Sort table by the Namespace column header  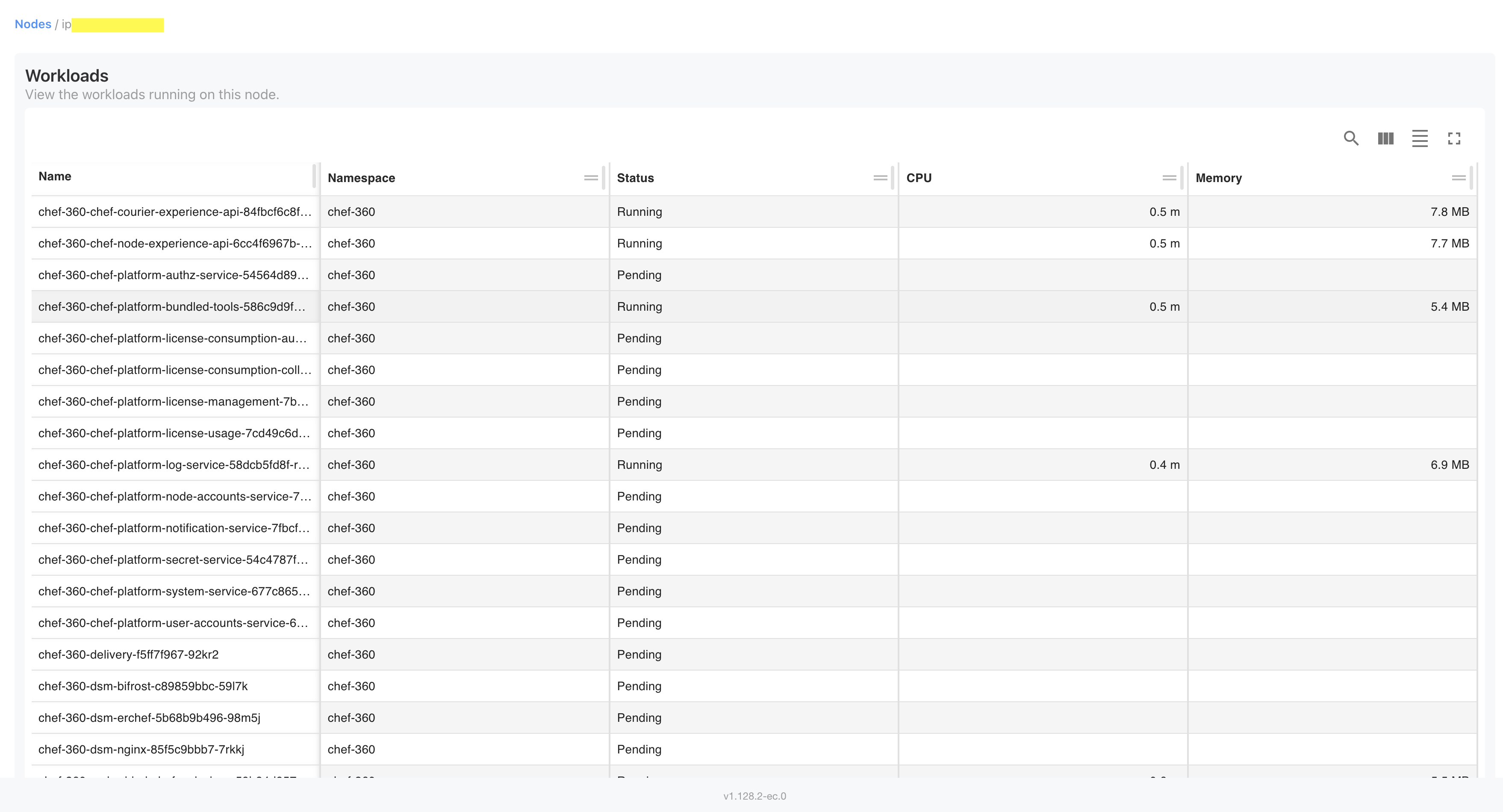coord(361,177)
